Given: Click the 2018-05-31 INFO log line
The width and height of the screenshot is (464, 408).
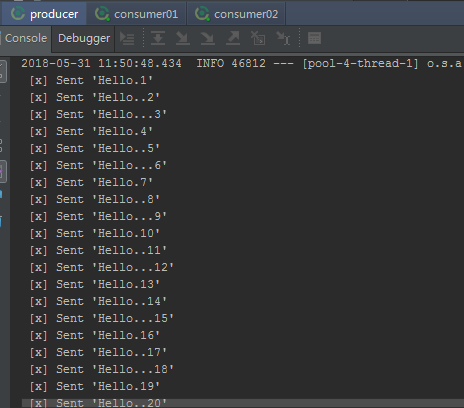Looking at the screenshot, I should click(242, 63).
